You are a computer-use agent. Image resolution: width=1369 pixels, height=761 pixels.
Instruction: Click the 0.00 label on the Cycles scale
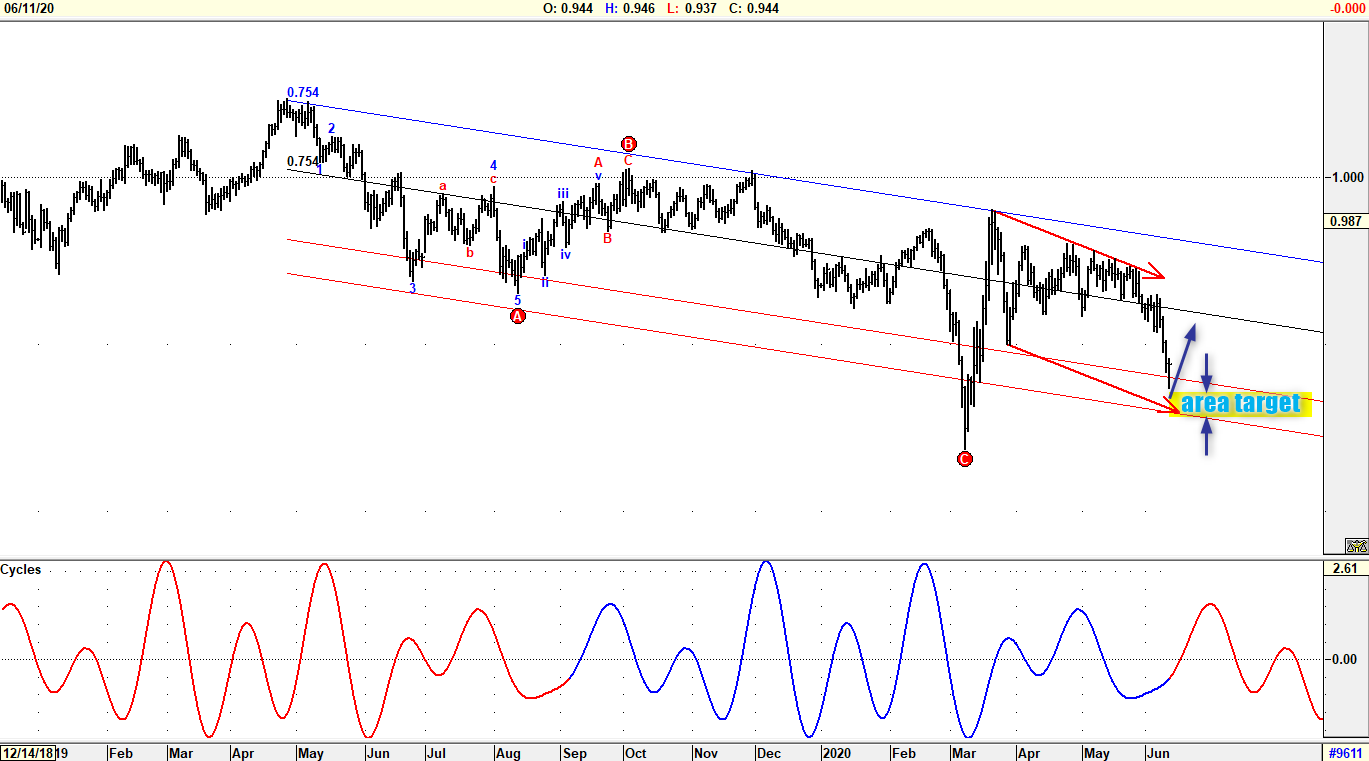1346,659
